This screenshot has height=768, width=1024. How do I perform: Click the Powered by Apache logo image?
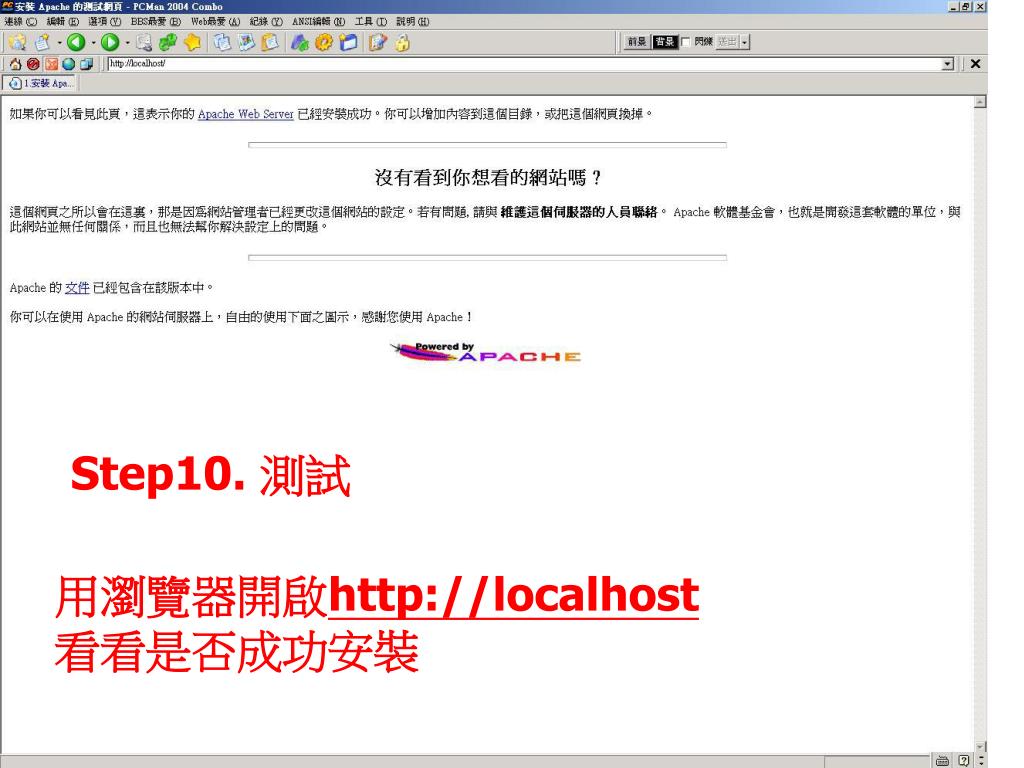(x=486, y=352)
